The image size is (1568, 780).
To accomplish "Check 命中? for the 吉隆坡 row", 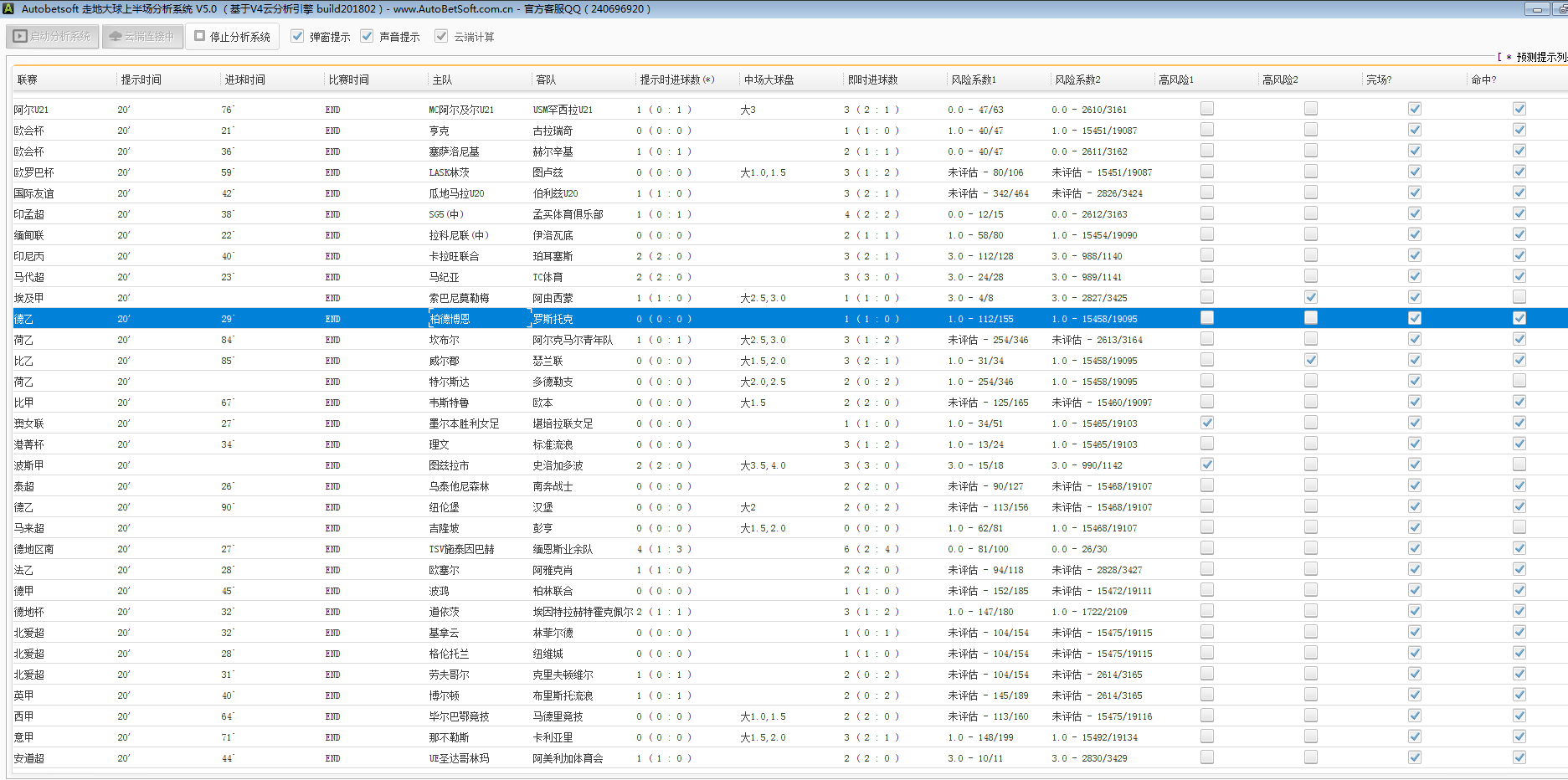I will pos(1519,527).
